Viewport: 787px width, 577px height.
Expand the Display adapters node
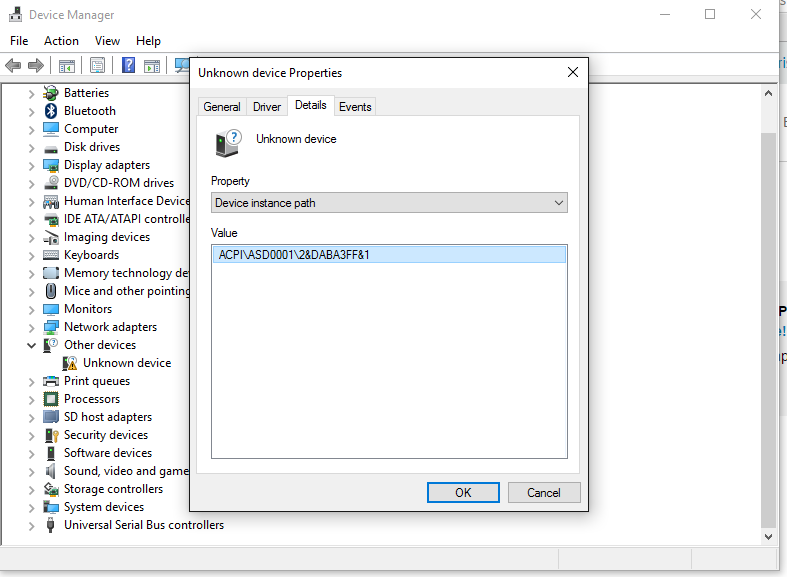(x=31, y=166)
